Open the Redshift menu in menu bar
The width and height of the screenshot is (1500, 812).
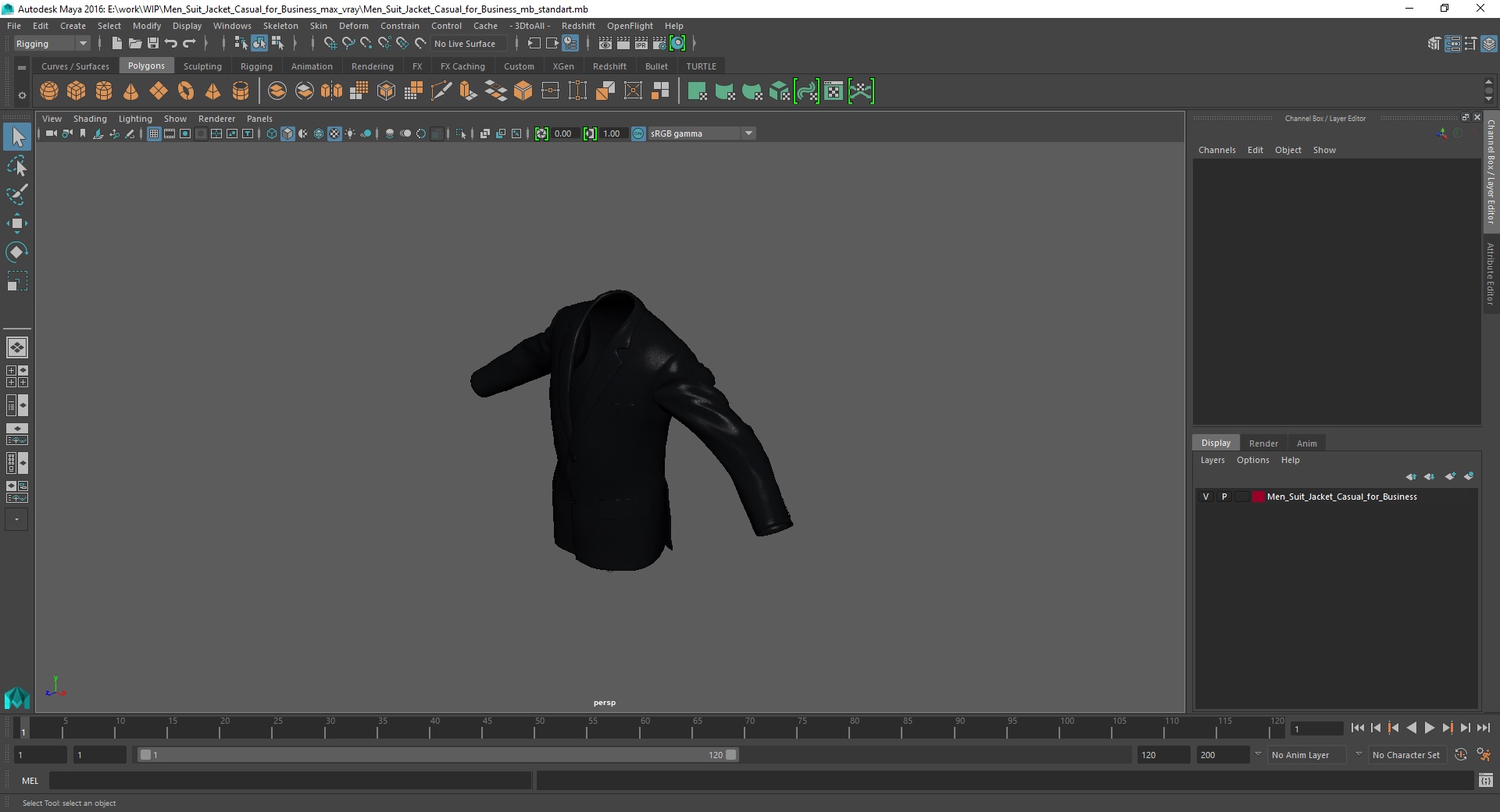(578, 26)
